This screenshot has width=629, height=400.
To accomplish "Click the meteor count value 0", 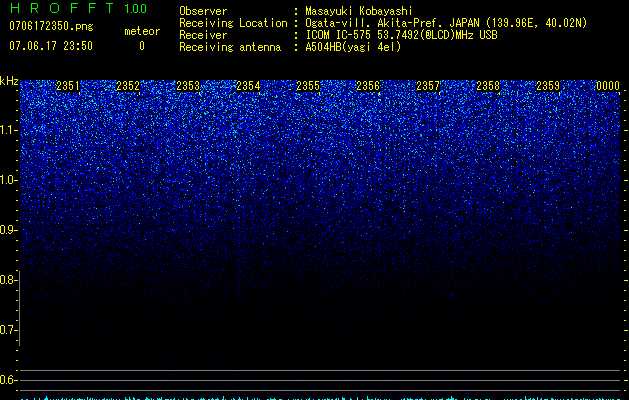I will click(142, 46).
